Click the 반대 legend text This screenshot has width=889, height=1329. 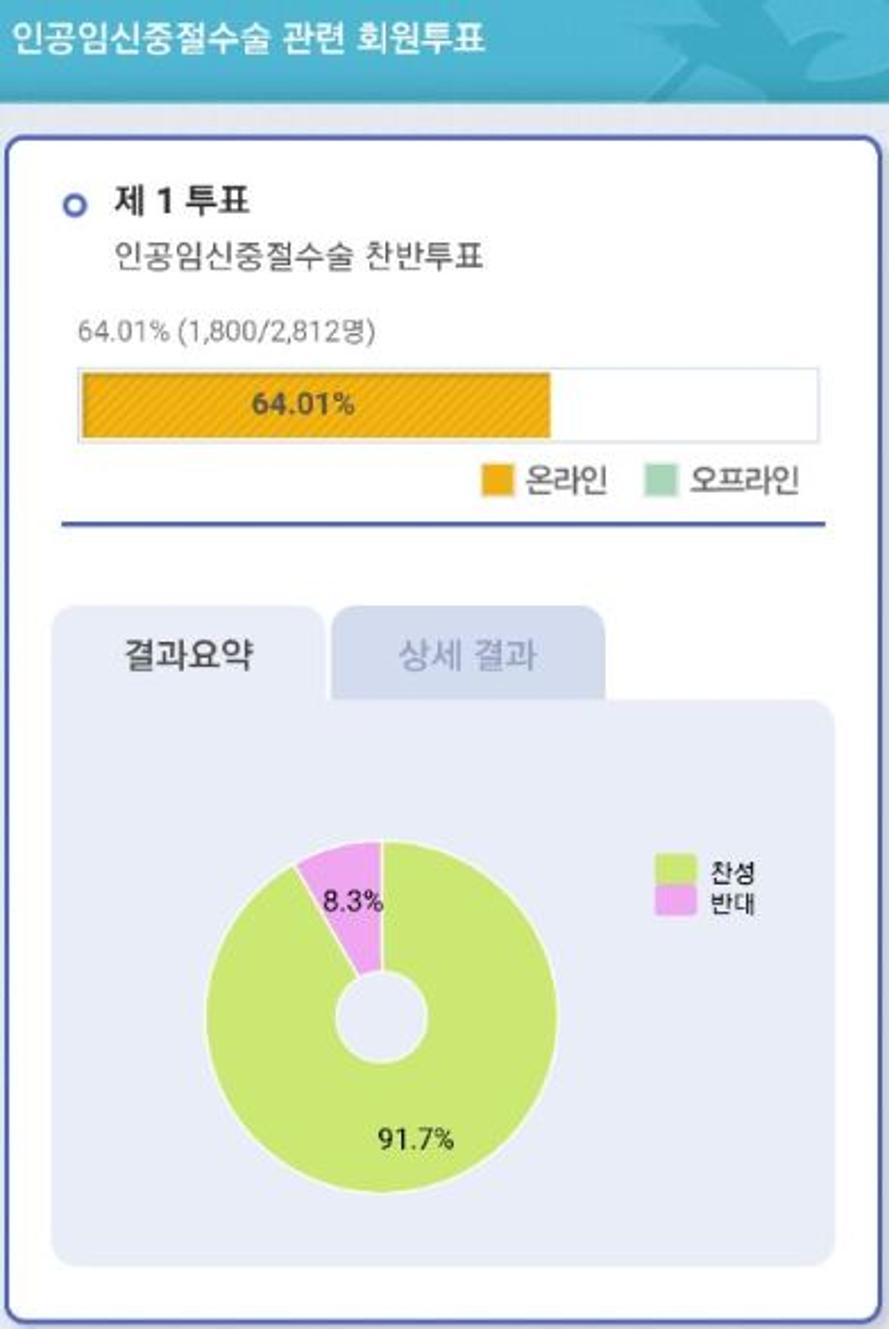tap(732, 903)
